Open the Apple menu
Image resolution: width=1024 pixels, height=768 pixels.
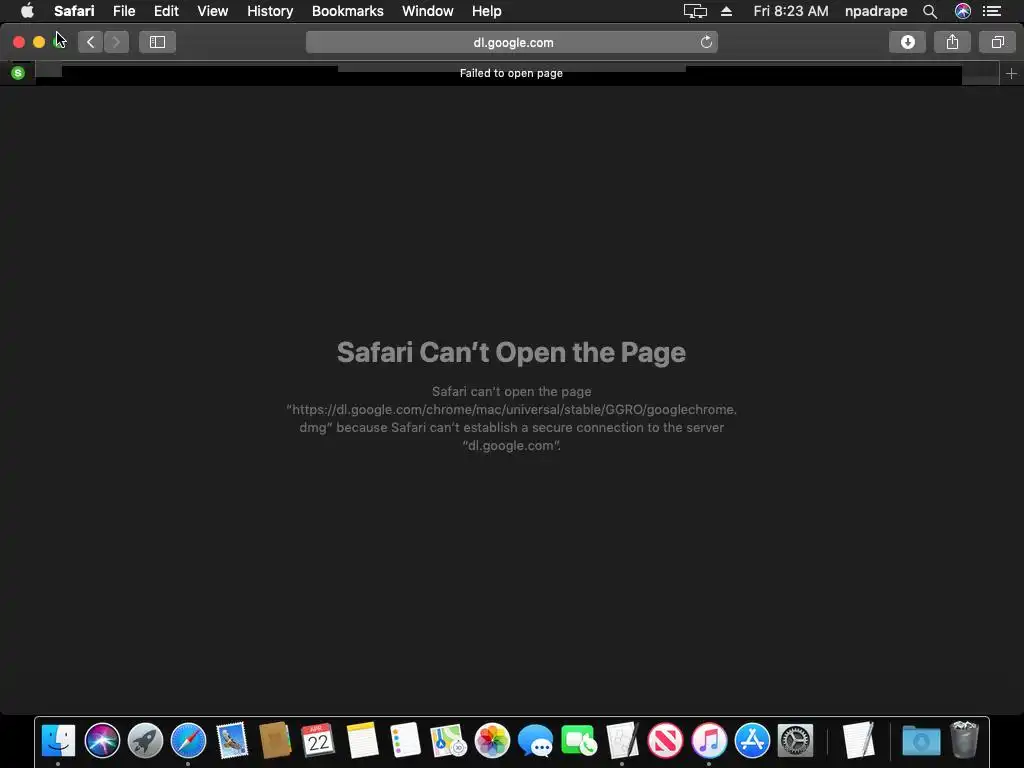27,11
